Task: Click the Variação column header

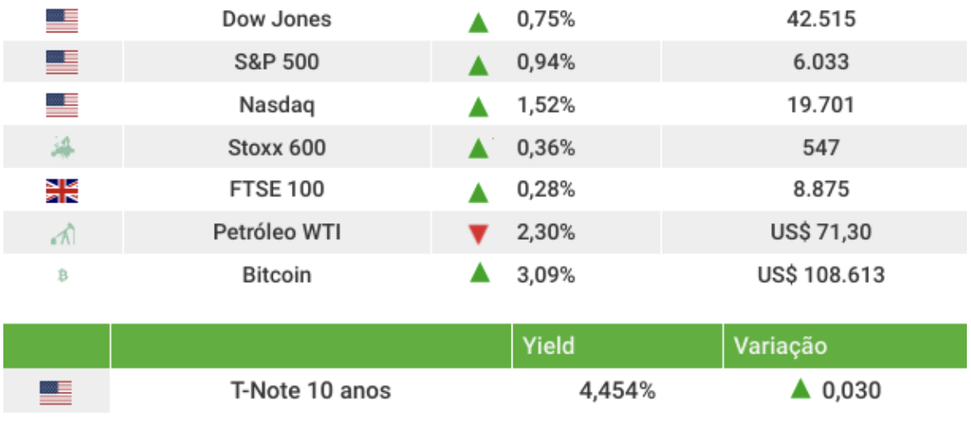Action: pos(781,346)
